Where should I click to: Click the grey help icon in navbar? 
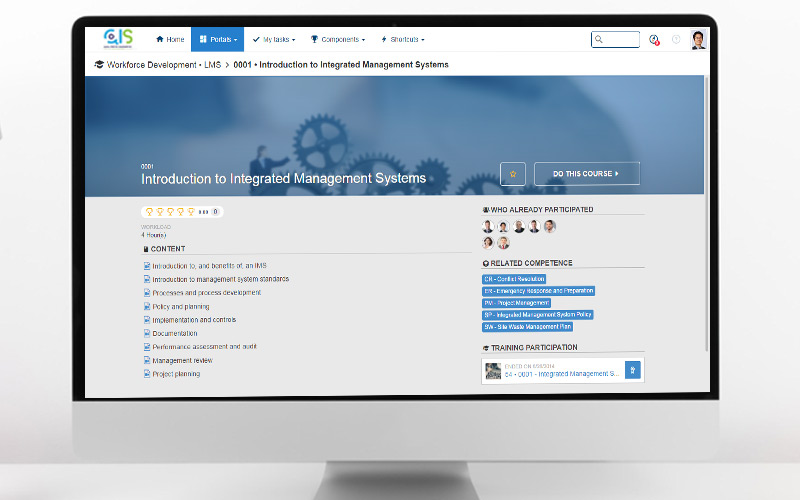[676, 40]
